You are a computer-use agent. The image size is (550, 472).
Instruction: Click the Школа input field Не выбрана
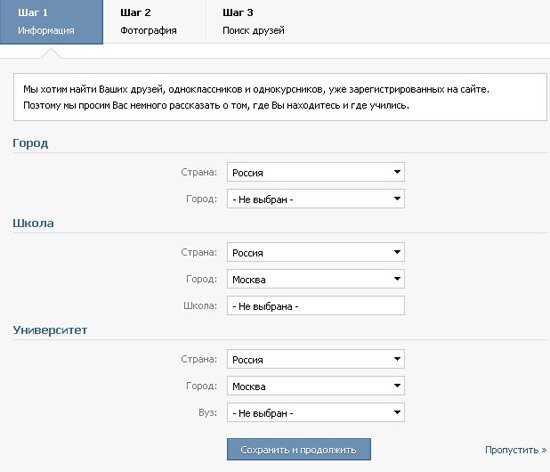click(x=316, y=306)
